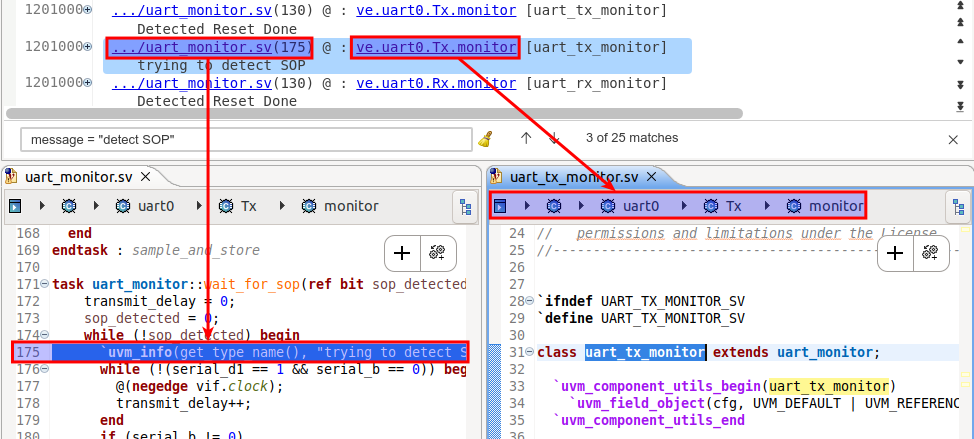Clear the log filter with the broom icon

coord(485,138)
